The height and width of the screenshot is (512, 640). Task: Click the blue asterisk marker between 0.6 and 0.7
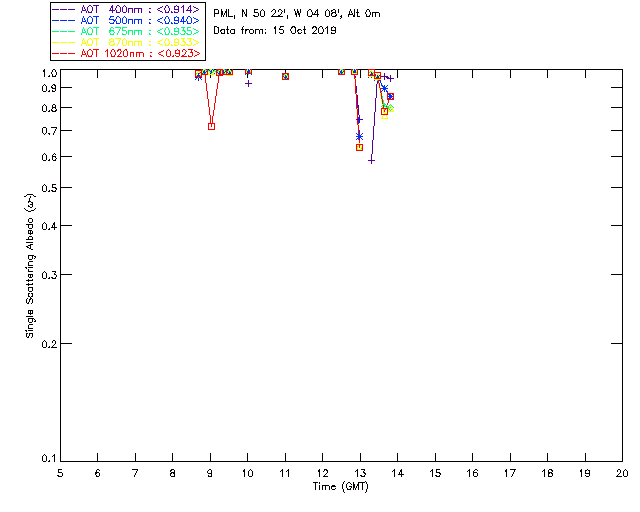(359, 136)
